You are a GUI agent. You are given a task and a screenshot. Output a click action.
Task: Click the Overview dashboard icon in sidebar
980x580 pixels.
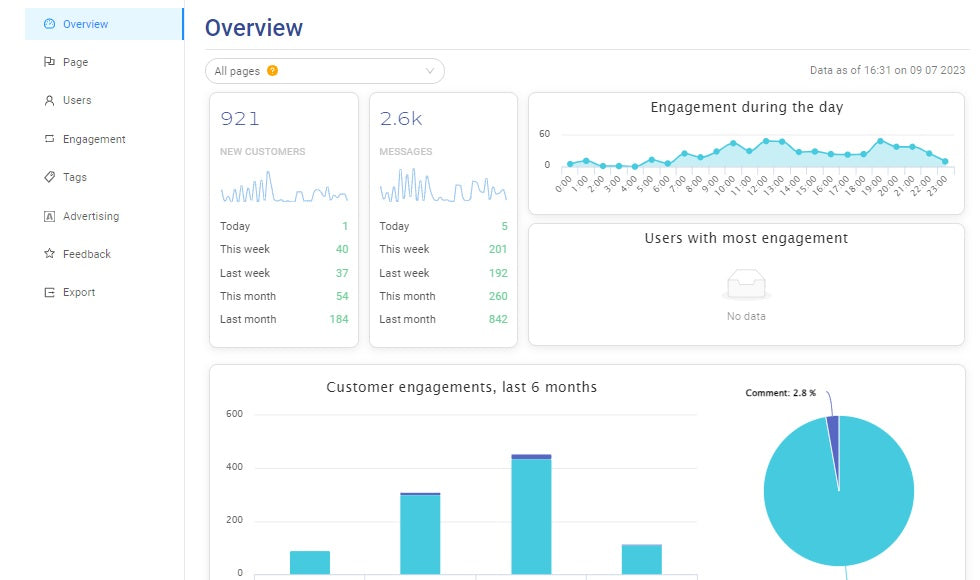(x=50, y=24)
